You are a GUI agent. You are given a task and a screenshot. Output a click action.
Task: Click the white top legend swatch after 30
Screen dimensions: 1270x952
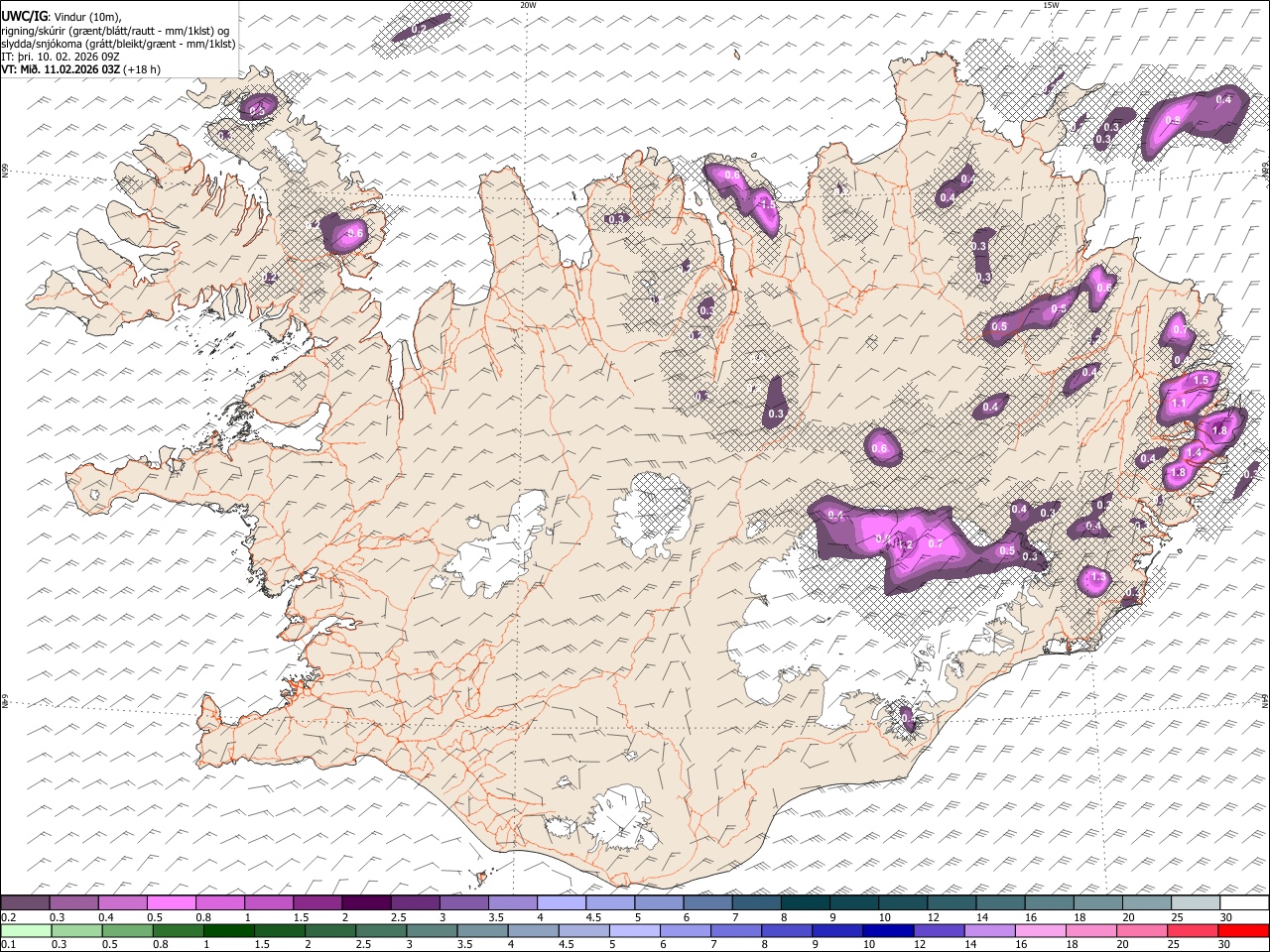pyautogui.click(x=1245, y=903)
